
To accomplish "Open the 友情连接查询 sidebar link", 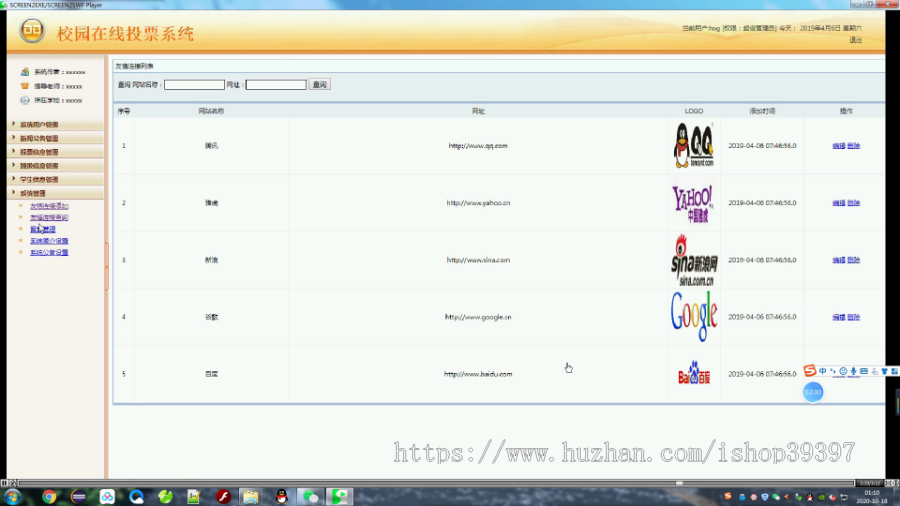I will point(49,217).
